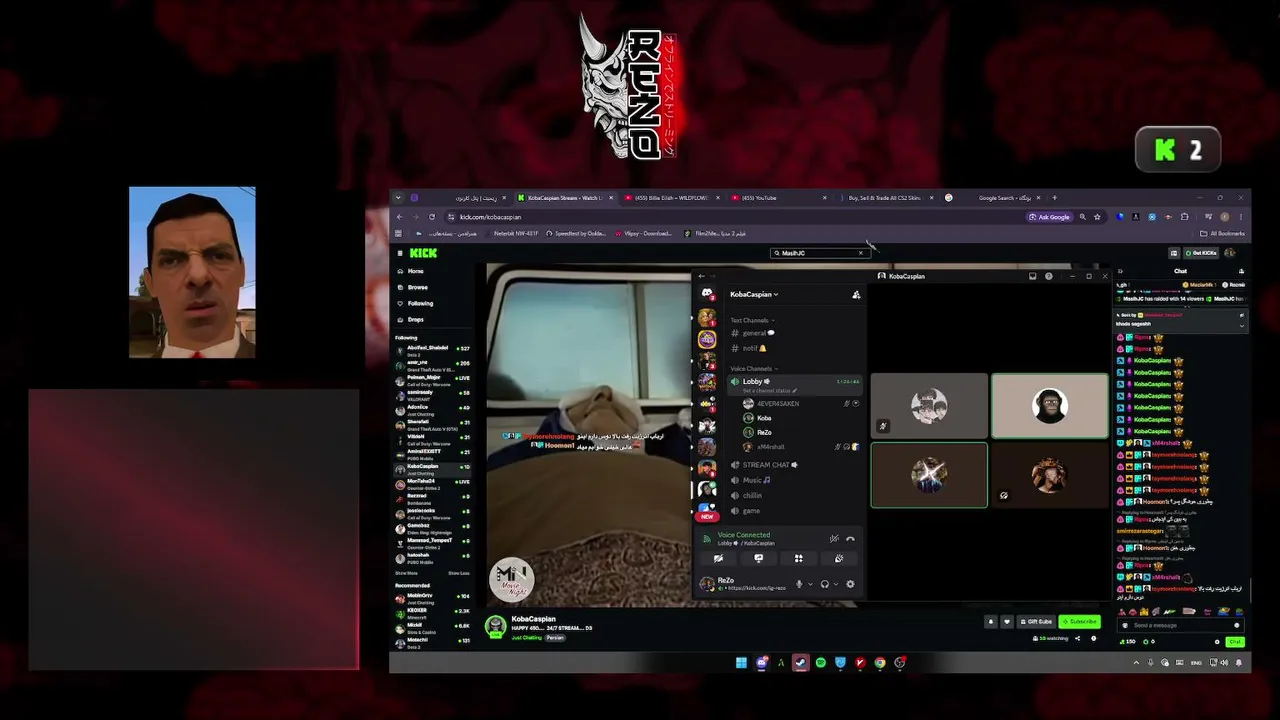The width and height of the screenshot is (1280, 720).
Task: Click Chrome icon in the taskbar
Action: [x=880, y=662]
